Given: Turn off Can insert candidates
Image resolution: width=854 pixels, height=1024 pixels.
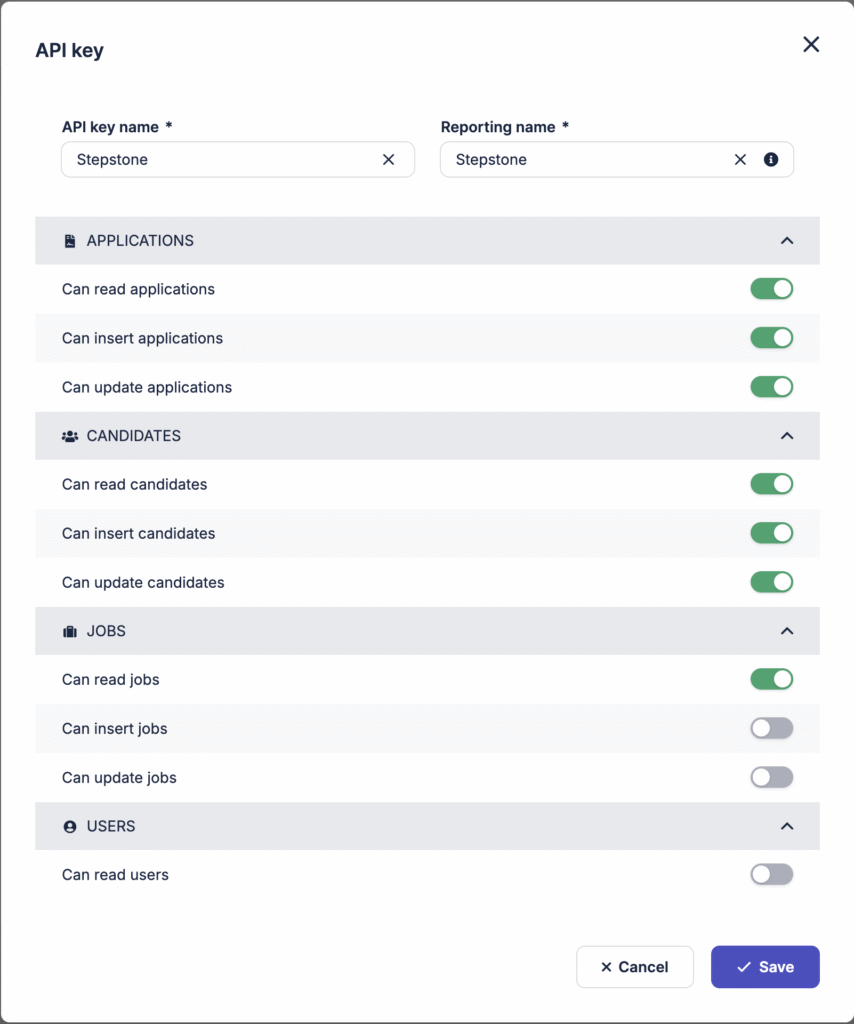Looking at the screenshot, I should pyautogui.click(x=771, y=533).
